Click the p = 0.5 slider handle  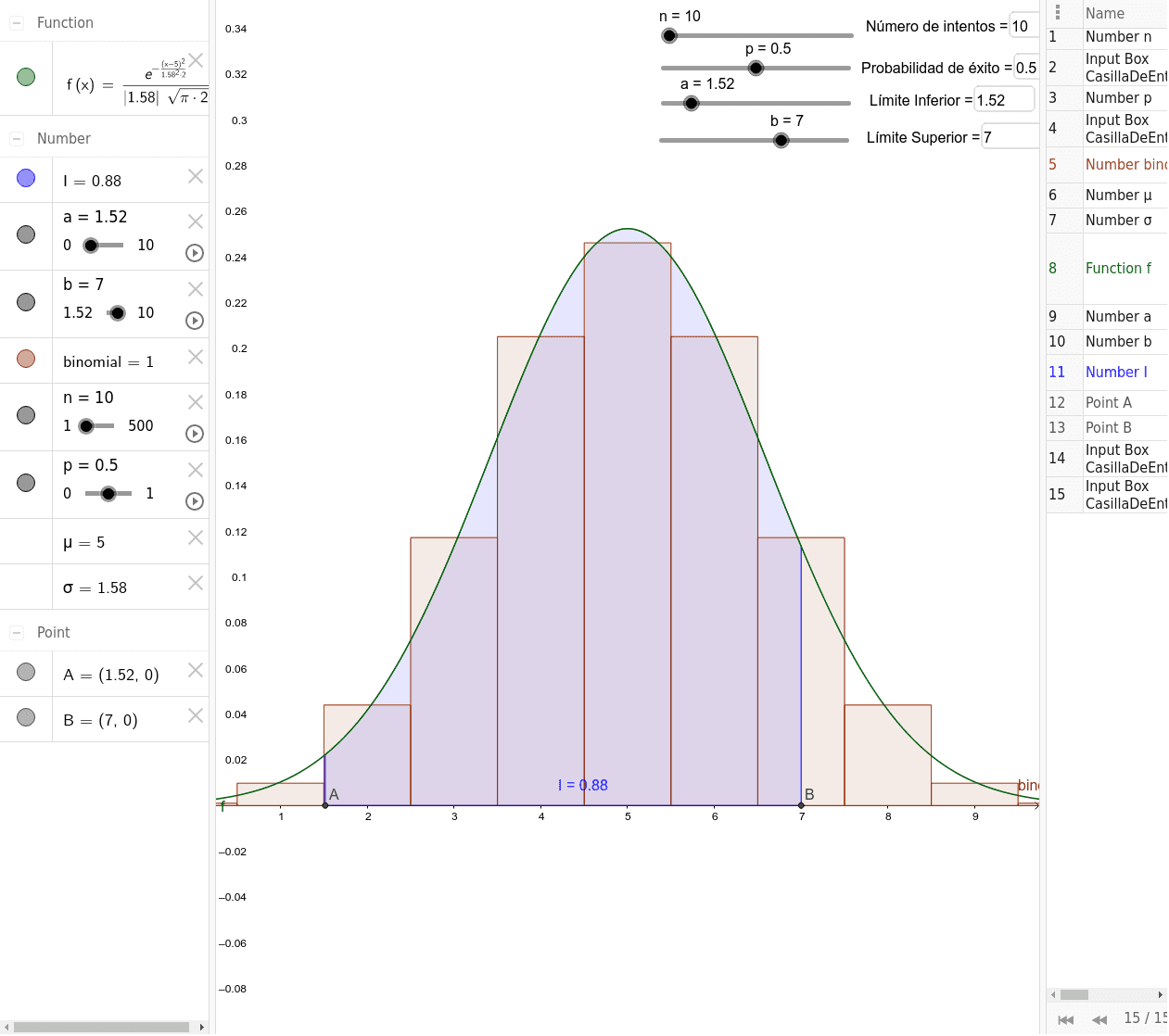coord(756,68)
